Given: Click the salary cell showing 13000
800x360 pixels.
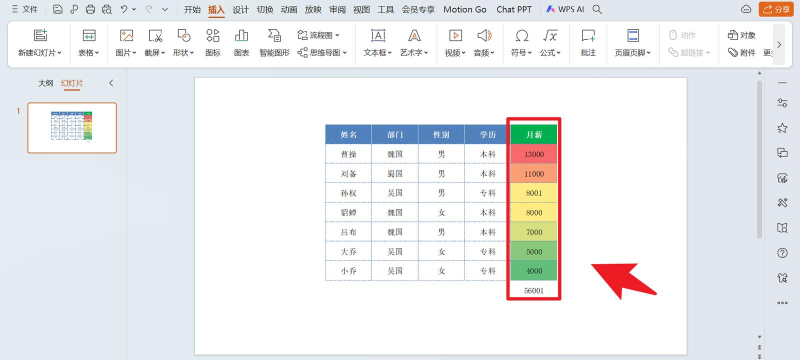Looking at the screenshot, I should click(534, 154).
